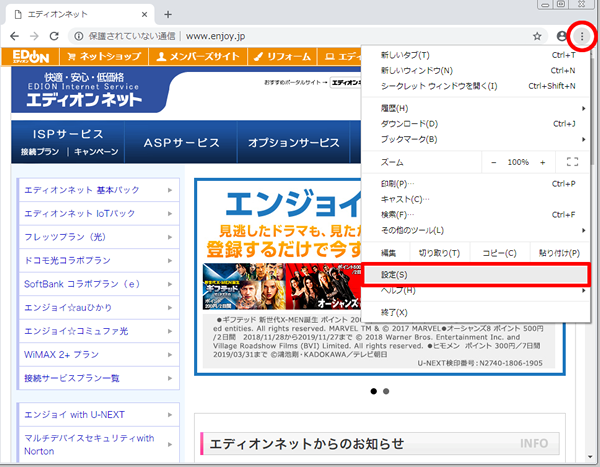The height and width of the screenshot is (467, 600).
Task: Select シークレット ウィンドウを開く(I)
Action: point(476,86)
